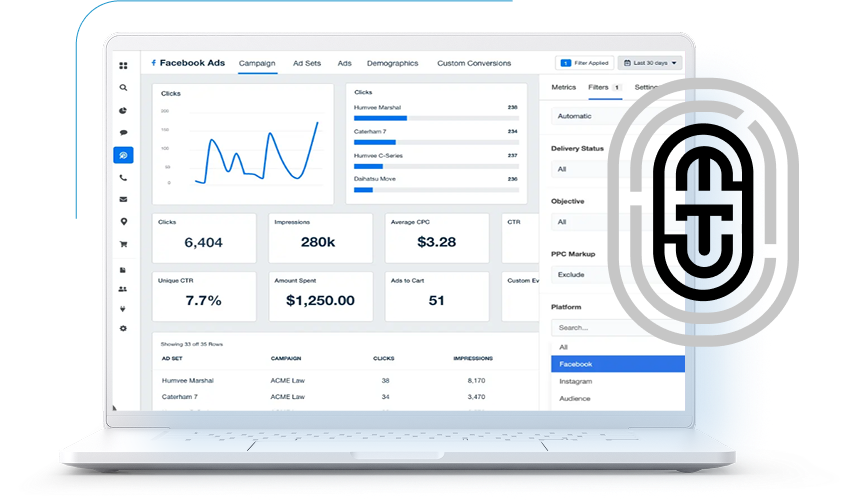Click the 3,470 impressions cell
The image size is (862, 500).
point(476,396)
